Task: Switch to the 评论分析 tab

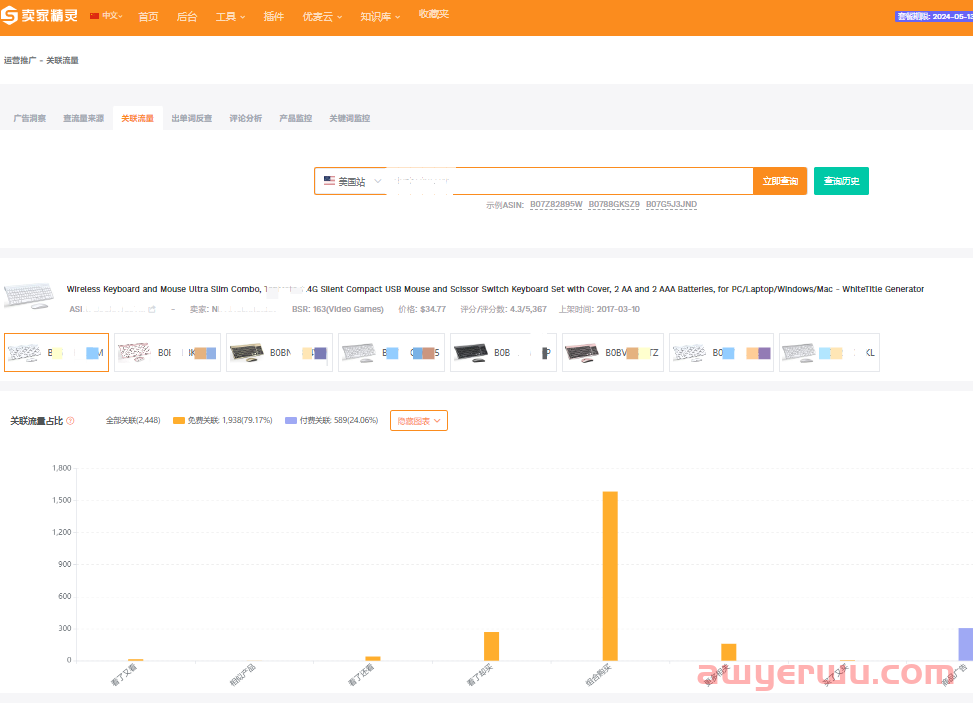Action: tap(245, 118)
